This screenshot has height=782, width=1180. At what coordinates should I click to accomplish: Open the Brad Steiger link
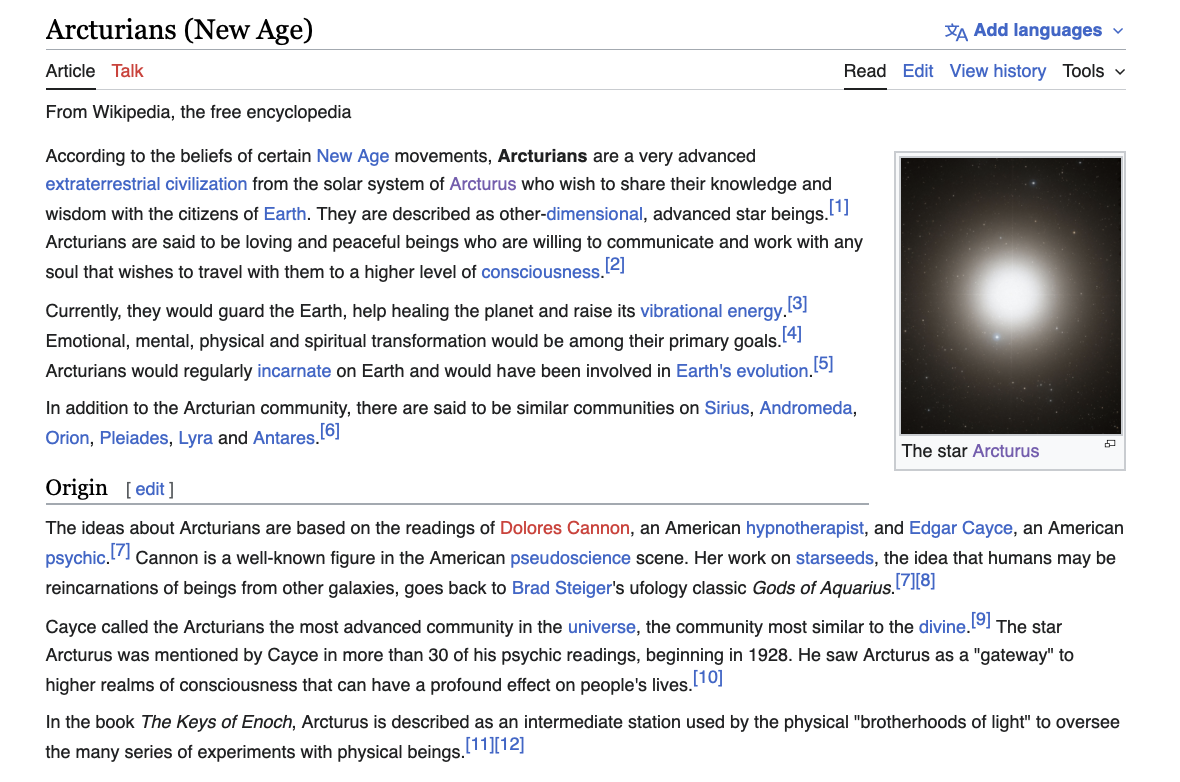[561, 588]
